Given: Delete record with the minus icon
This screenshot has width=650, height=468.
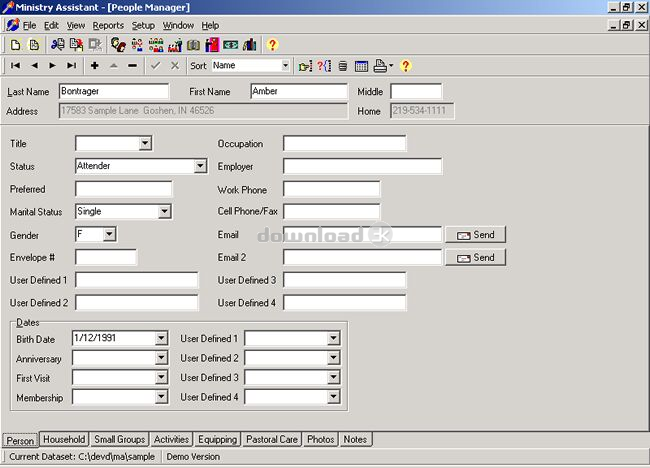Looking at the screenshot, I should tap(132, 65).
